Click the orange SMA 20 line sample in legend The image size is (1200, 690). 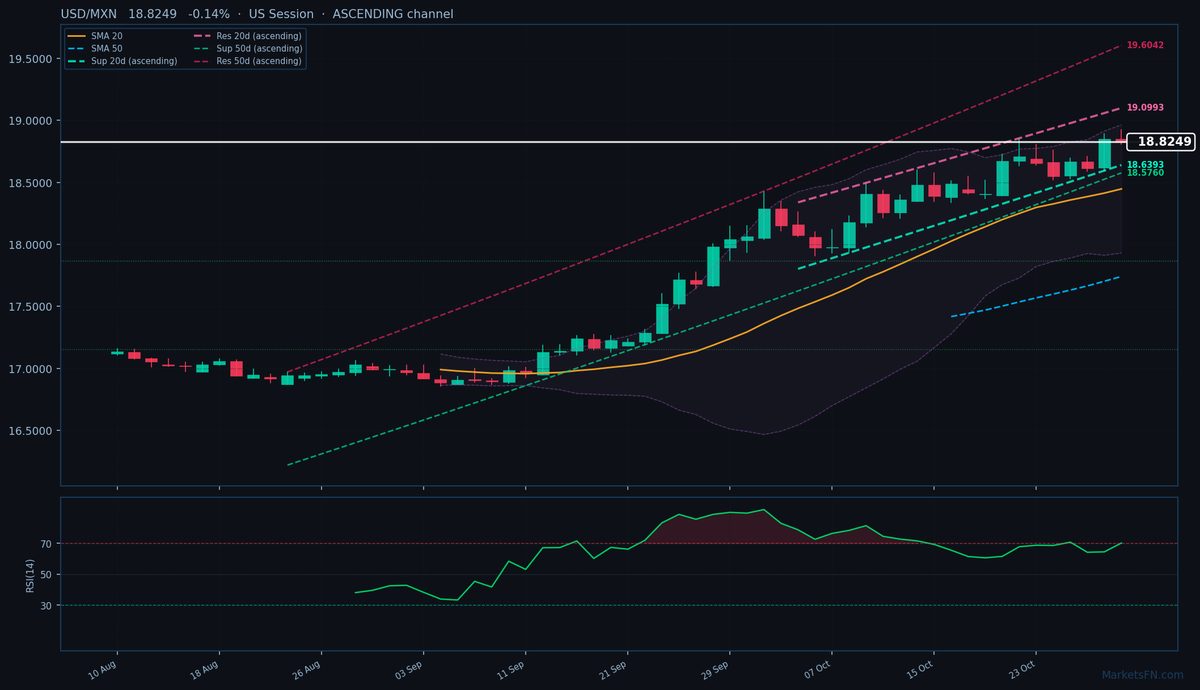[x=77, y=36]
